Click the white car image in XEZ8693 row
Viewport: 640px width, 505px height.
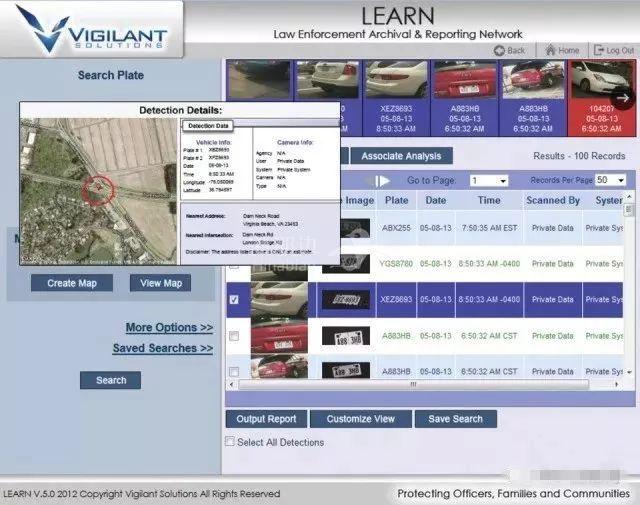click(x=279, y=300)
